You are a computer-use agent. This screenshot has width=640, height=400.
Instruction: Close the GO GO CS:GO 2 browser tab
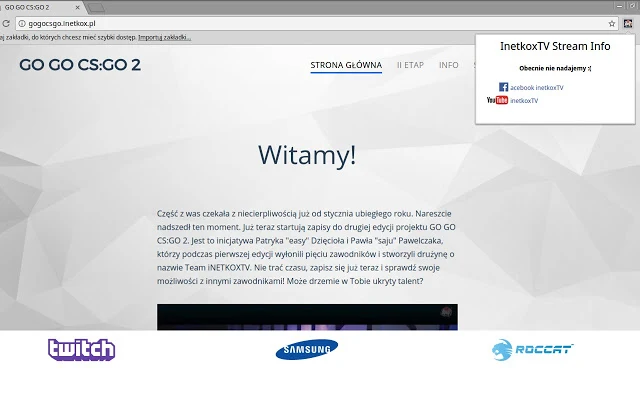pyautogui.click(x=78, y=7)
